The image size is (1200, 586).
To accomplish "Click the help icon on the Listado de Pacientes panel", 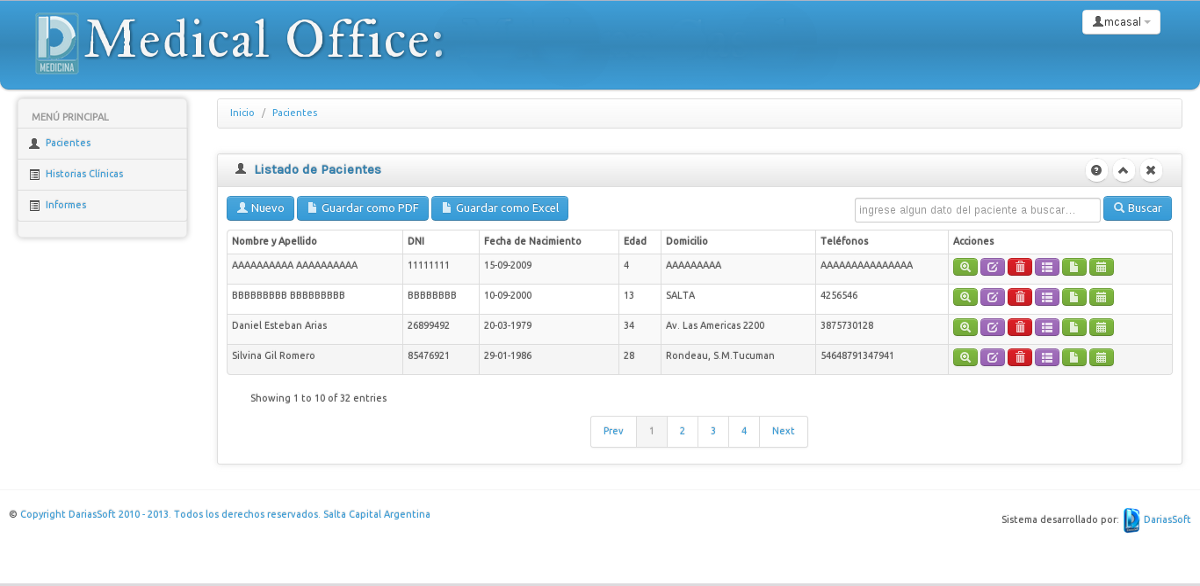I will tap(1097, 170).
